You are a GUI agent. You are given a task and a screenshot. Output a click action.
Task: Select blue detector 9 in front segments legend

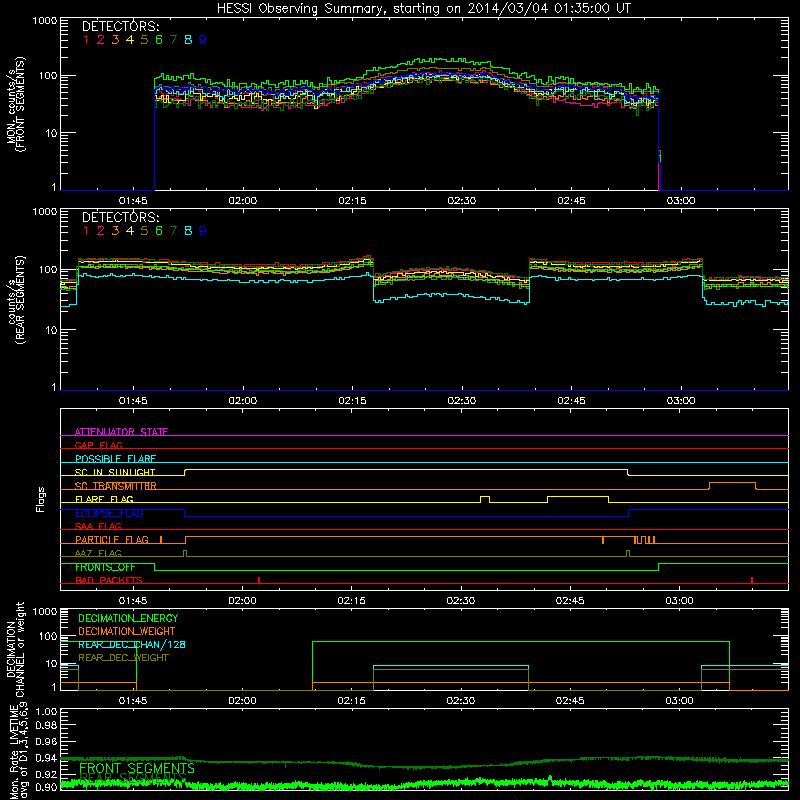pos(203,40)
